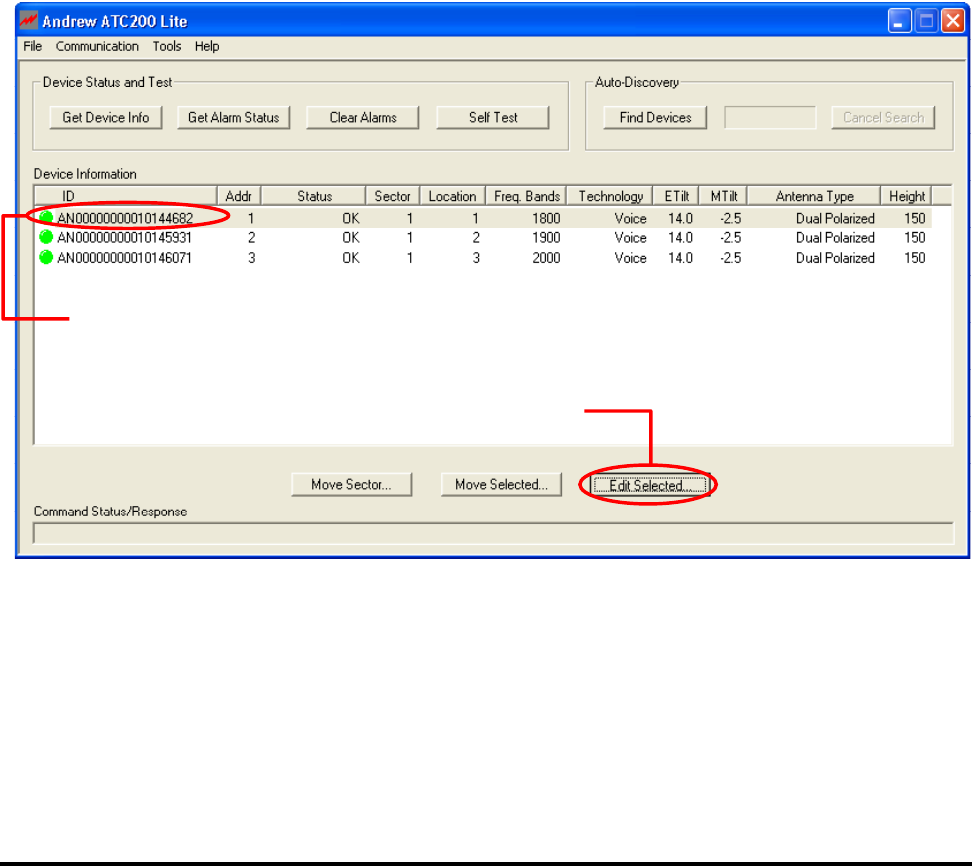Click Get Alarm Status

pyautogui.click(x=233, y=117)
